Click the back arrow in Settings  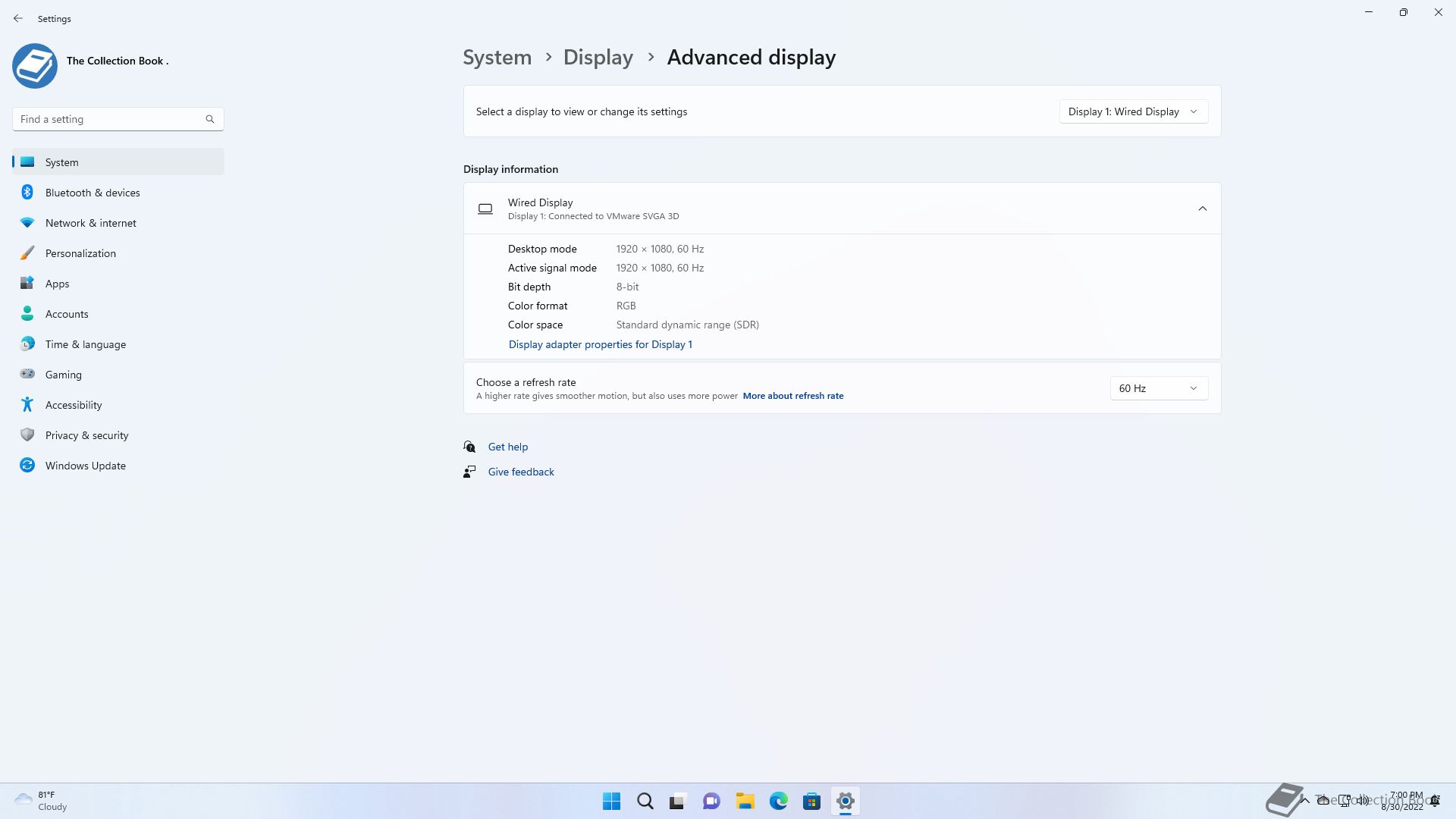point(18,18)
